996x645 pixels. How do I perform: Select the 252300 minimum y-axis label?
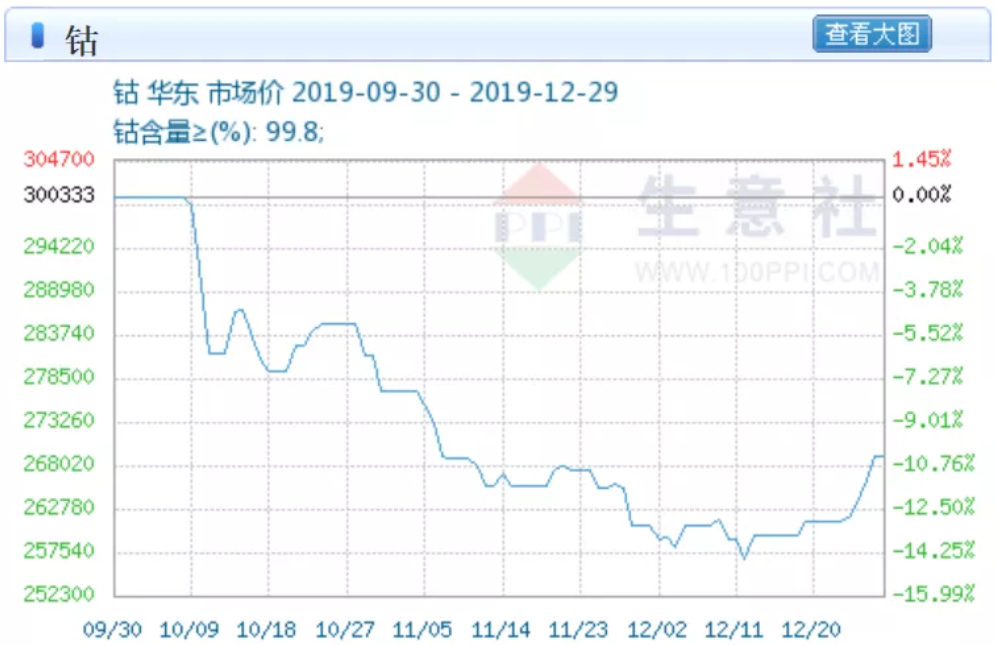[x=59, y=594]
